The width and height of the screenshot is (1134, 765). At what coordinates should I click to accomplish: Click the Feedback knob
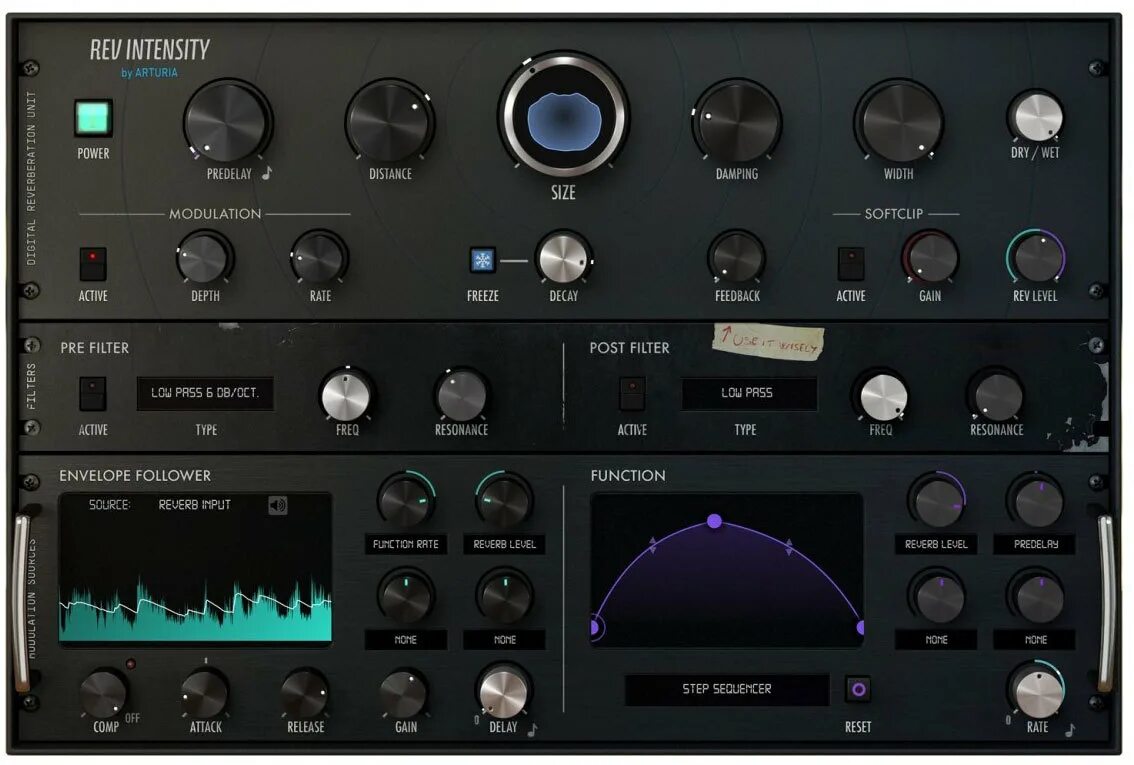point(737,258)
